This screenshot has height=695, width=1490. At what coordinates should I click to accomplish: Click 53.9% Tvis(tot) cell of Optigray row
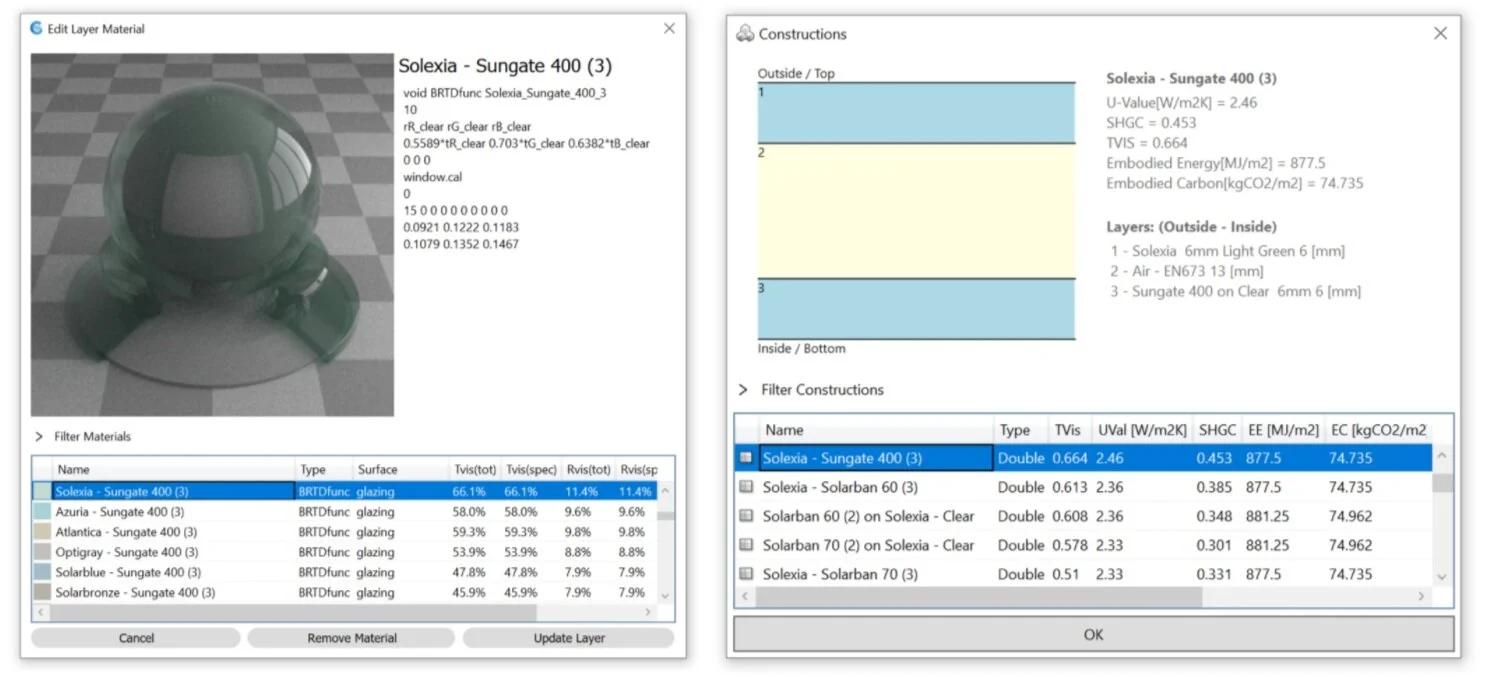(468, 552)
